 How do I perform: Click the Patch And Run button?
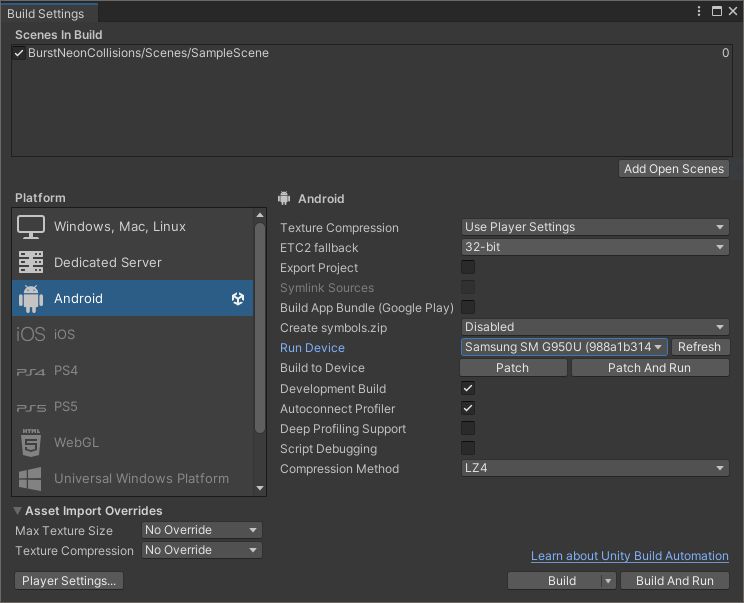point(650,368)
